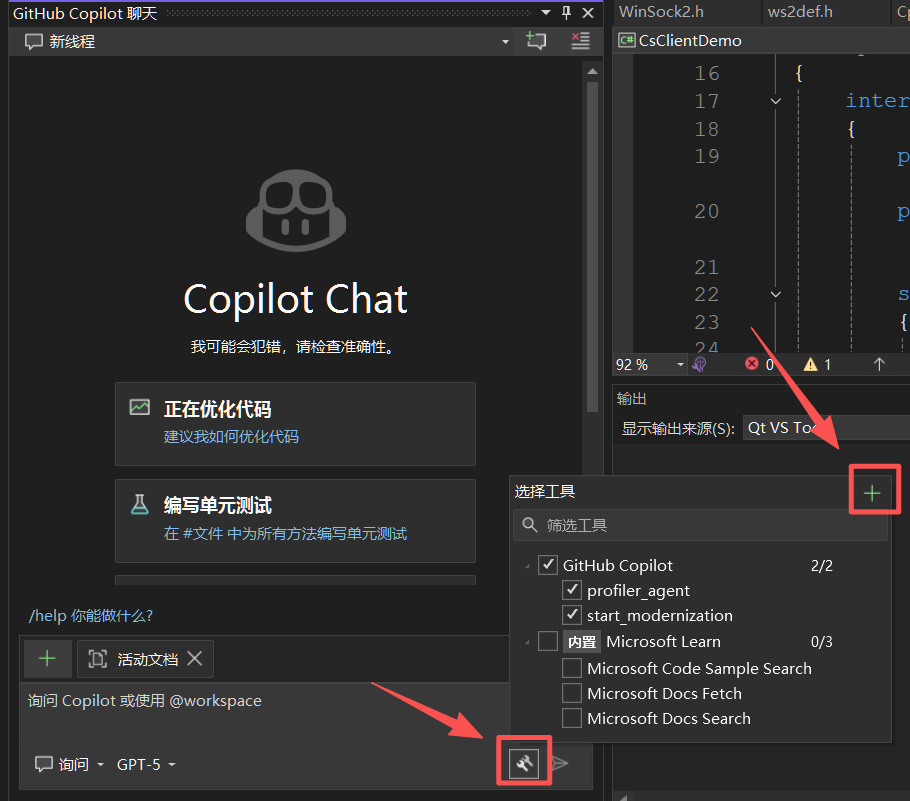This screenshot has height=801, width=910.
Task: Add a new tool with plus icon
Action: coord(872,493)
